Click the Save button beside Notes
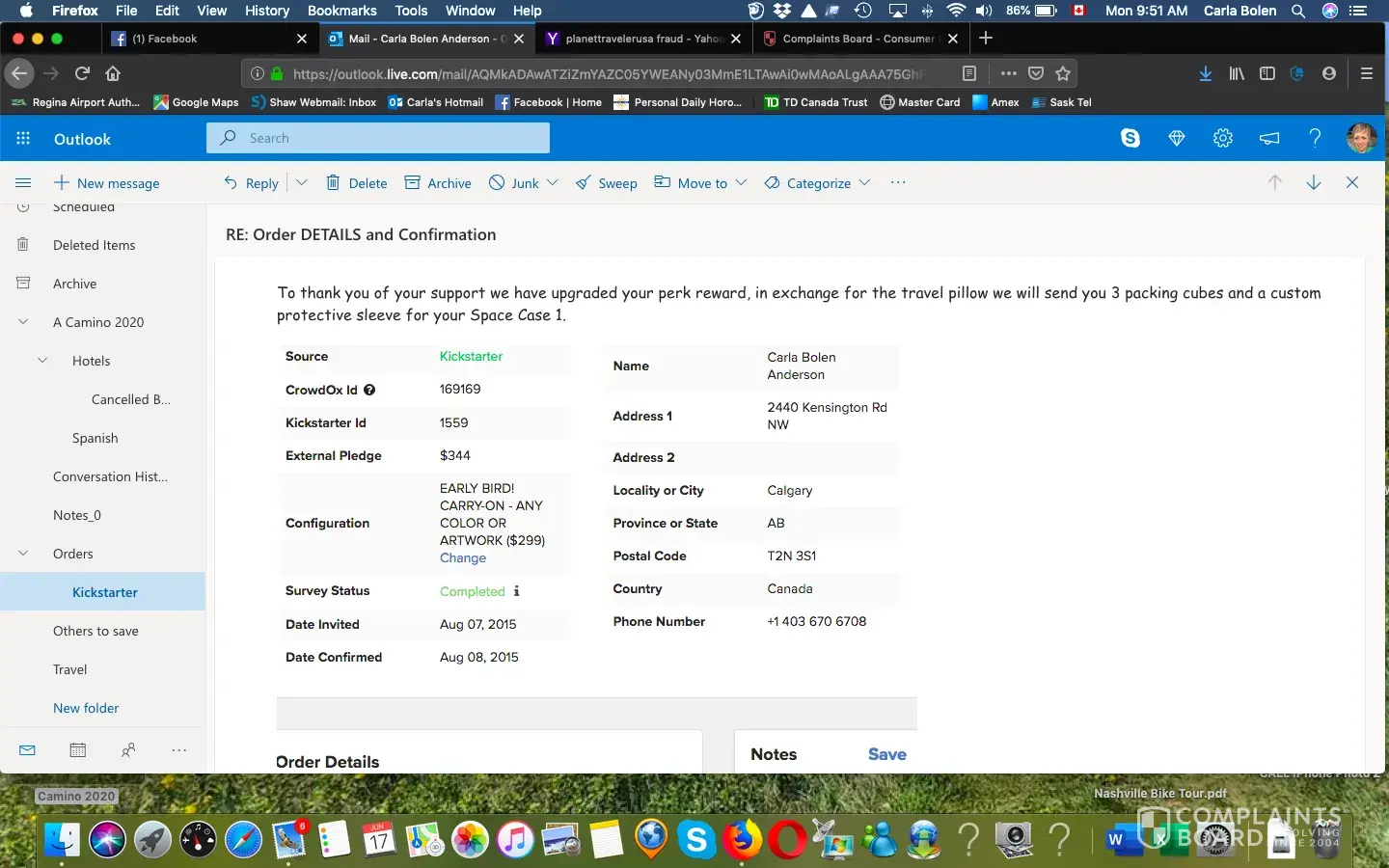Viewport: 1389px width, 868px height. point(886,754)
